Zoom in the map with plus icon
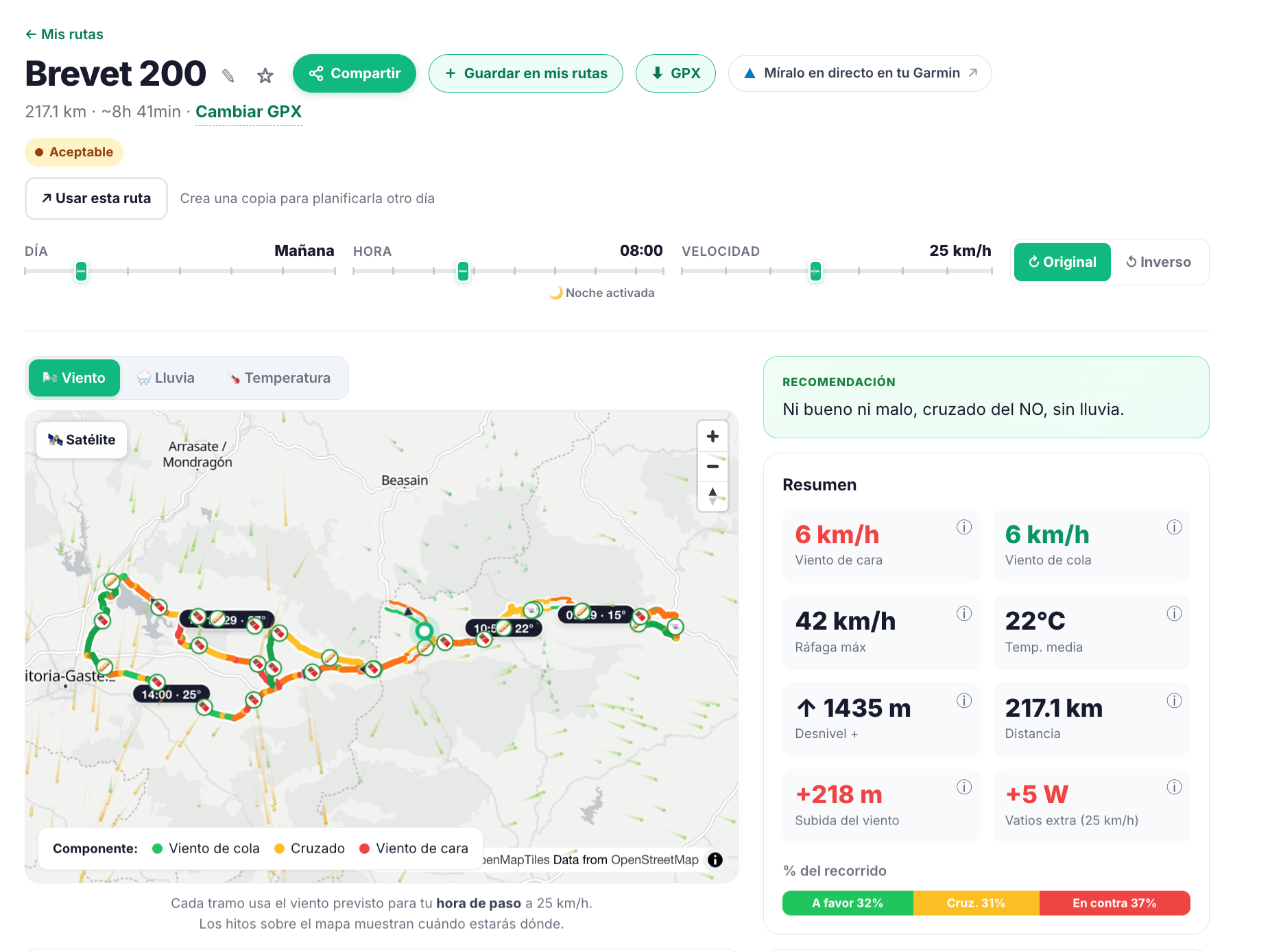Screen dimensions: 1270x952 (x=712, y=436)
